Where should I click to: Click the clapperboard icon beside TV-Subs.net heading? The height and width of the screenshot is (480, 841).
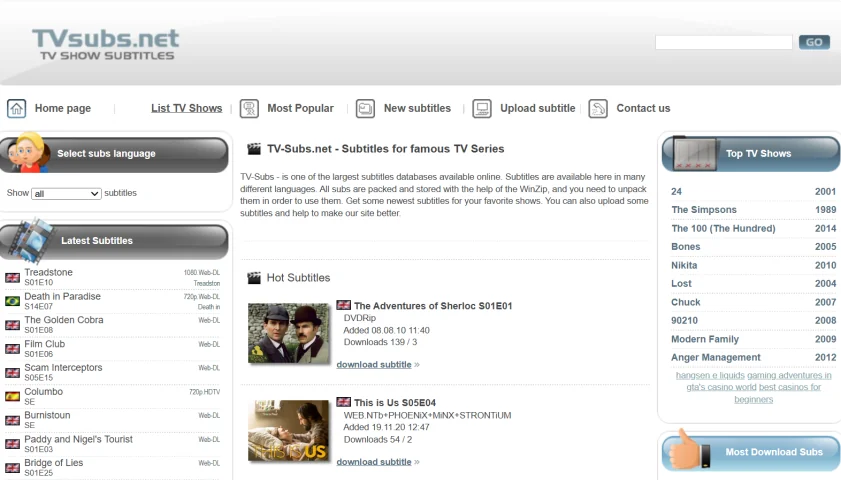point(254,149)
